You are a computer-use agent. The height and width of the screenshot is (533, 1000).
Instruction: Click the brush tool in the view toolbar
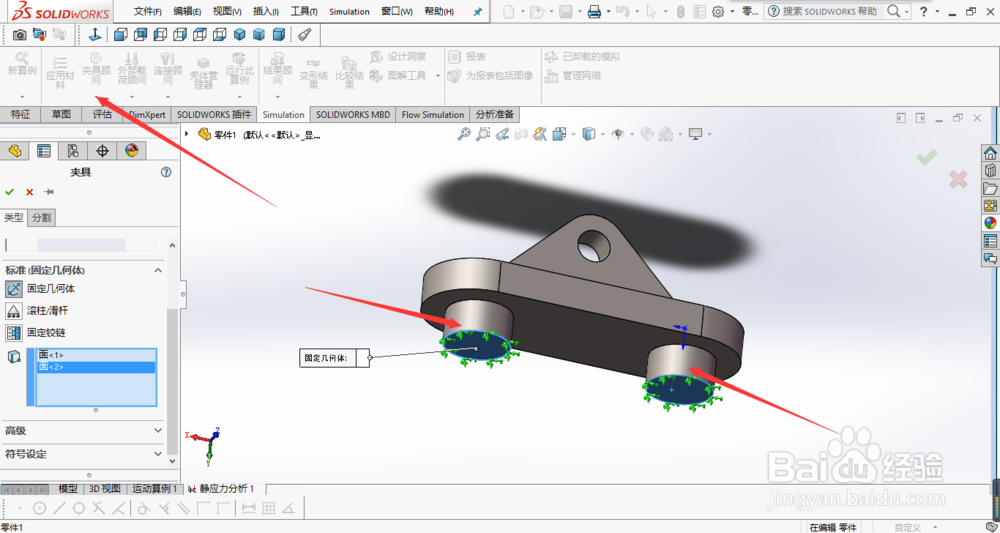(305, 34)
